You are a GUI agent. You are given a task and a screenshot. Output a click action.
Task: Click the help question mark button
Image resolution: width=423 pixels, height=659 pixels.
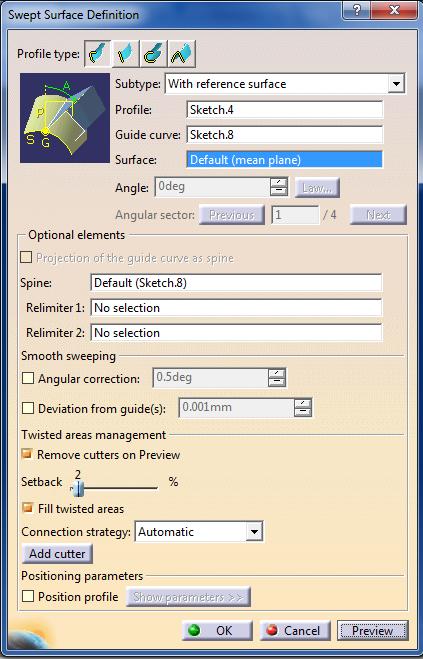356,10
